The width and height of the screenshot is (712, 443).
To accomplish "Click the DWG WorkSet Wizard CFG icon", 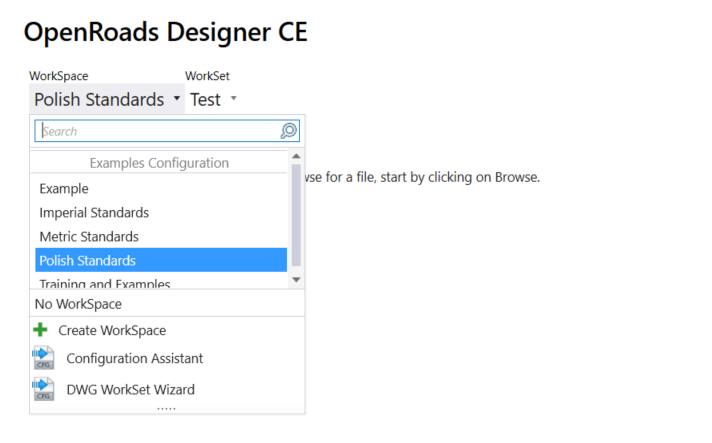I will tap(43, 389).
